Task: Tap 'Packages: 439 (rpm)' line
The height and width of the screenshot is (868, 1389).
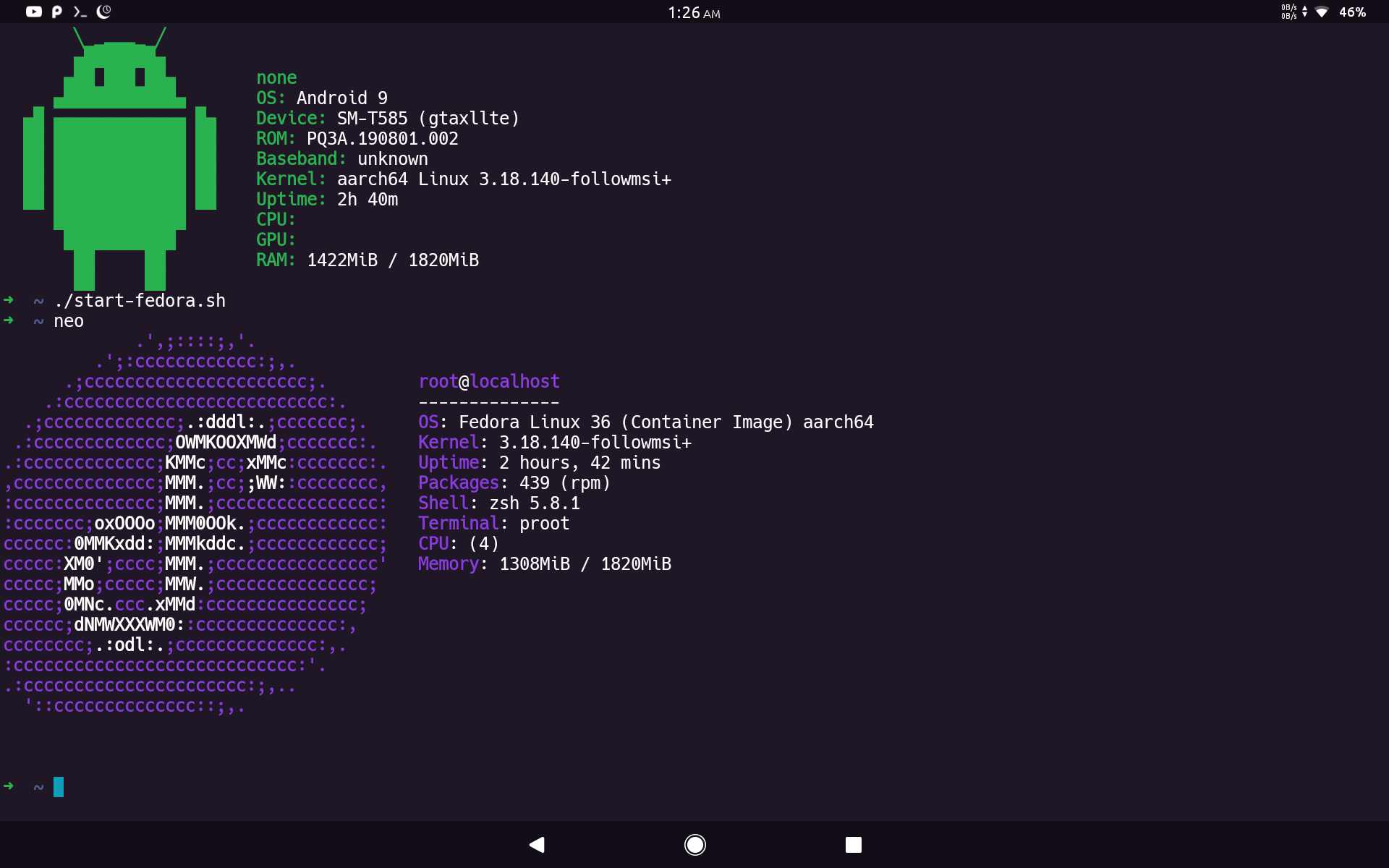Action: point(514,482)
